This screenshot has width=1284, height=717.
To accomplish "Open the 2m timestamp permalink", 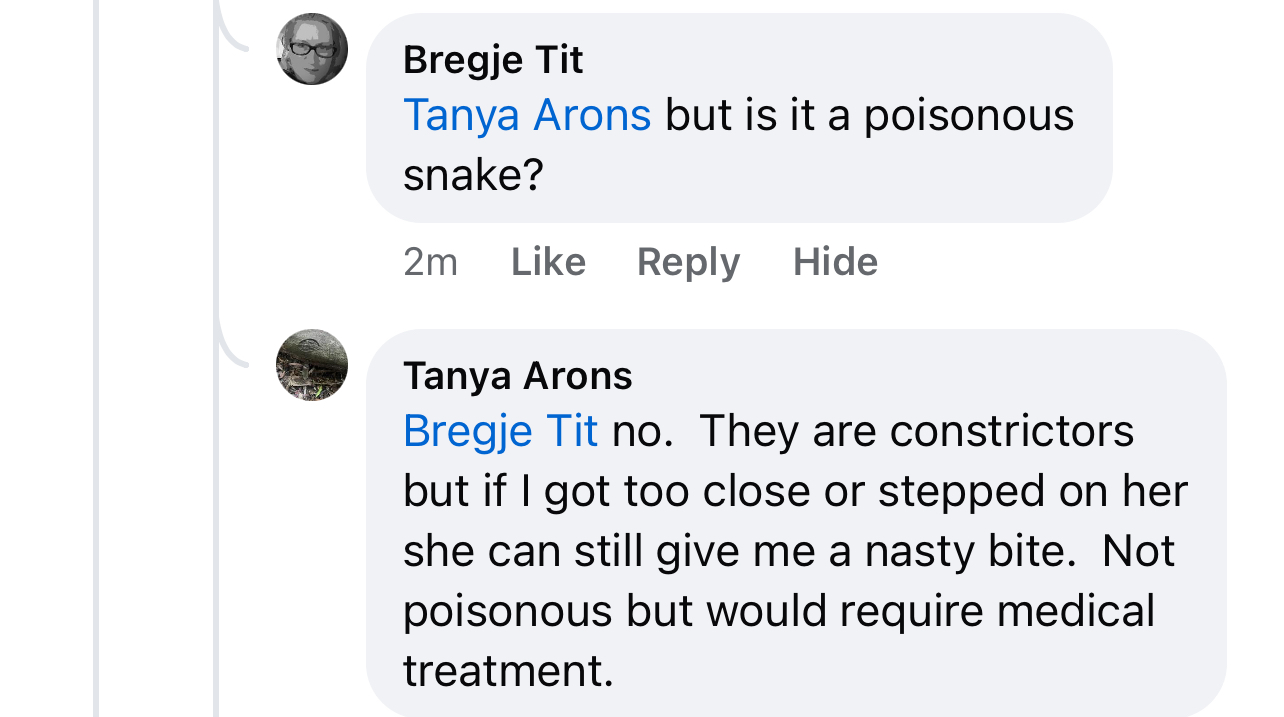I will coord(430,262).
